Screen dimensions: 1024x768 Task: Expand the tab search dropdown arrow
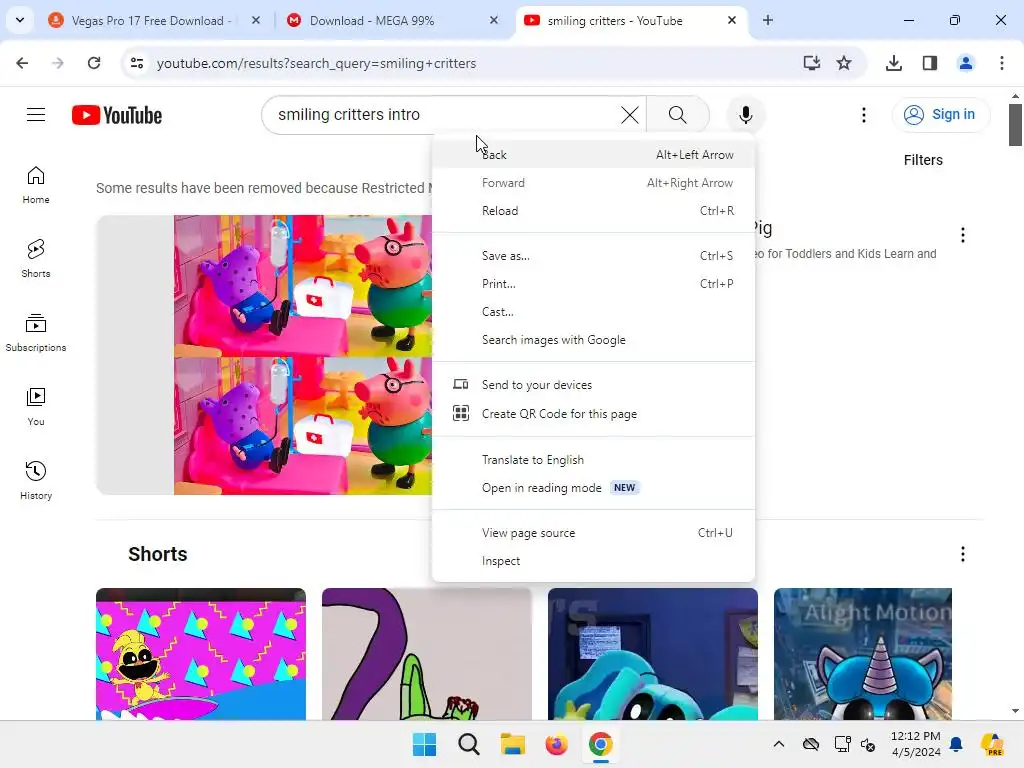(x=20, y=20)
